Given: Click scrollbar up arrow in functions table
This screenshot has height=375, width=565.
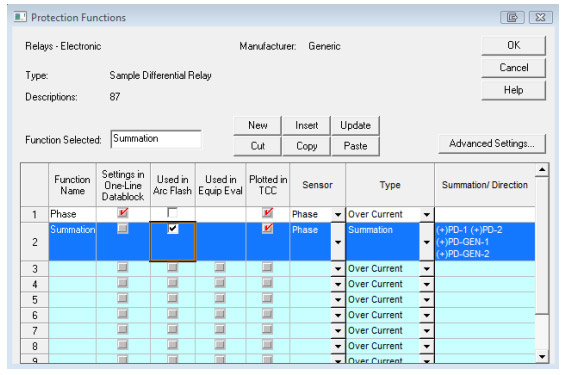Looking at the screenshot, I should coord(542,170).
